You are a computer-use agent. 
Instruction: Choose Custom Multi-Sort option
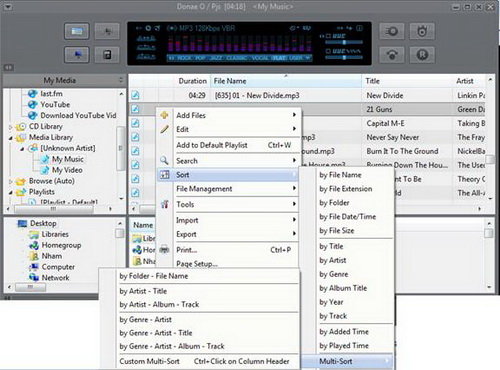[x=204, y=361]
